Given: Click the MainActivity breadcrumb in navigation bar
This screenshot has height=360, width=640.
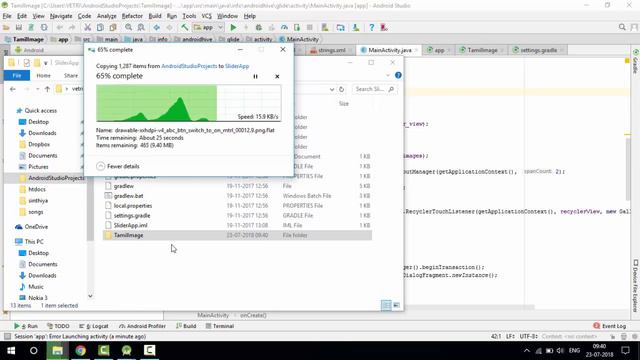Looking at the screenshot, I should click(x=298, y=39).
